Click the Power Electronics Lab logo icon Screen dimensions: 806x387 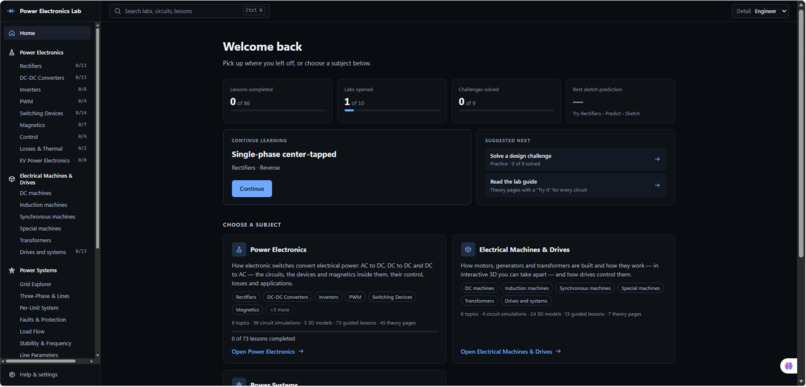point(11,11)
